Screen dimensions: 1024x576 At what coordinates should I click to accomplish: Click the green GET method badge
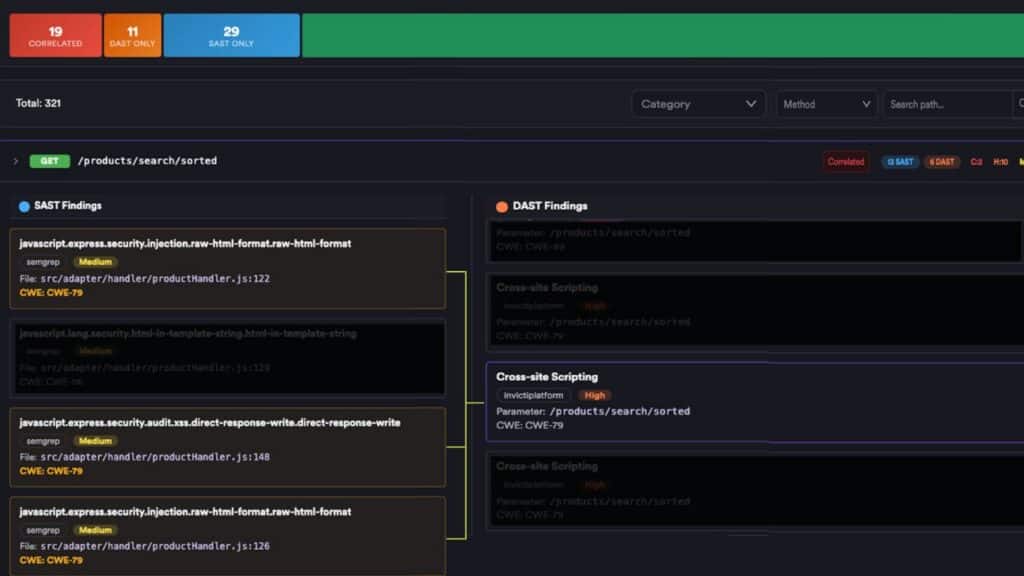click(x=49, y=161)
